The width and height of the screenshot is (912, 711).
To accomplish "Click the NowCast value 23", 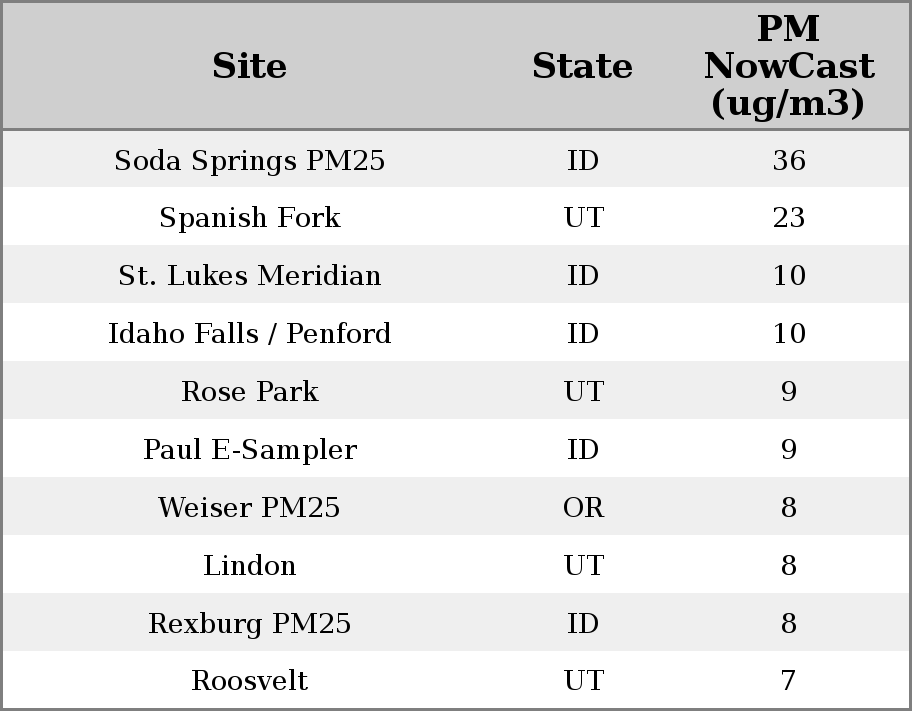I will [788, 218].
